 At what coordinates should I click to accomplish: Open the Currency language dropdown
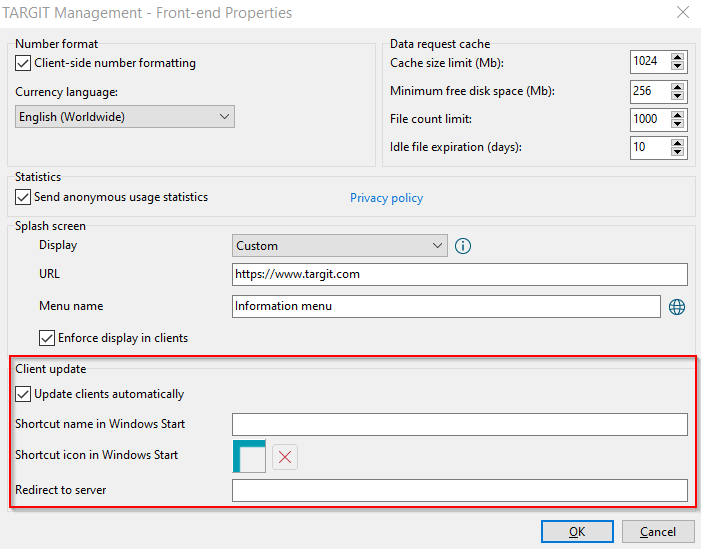pos(125,117)
